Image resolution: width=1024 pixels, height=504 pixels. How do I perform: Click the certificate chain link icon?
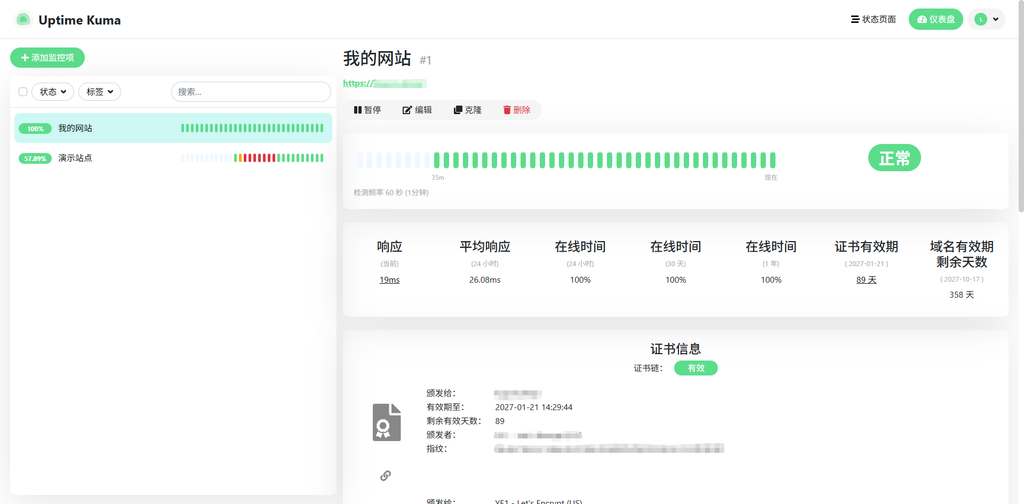point(385,476)
